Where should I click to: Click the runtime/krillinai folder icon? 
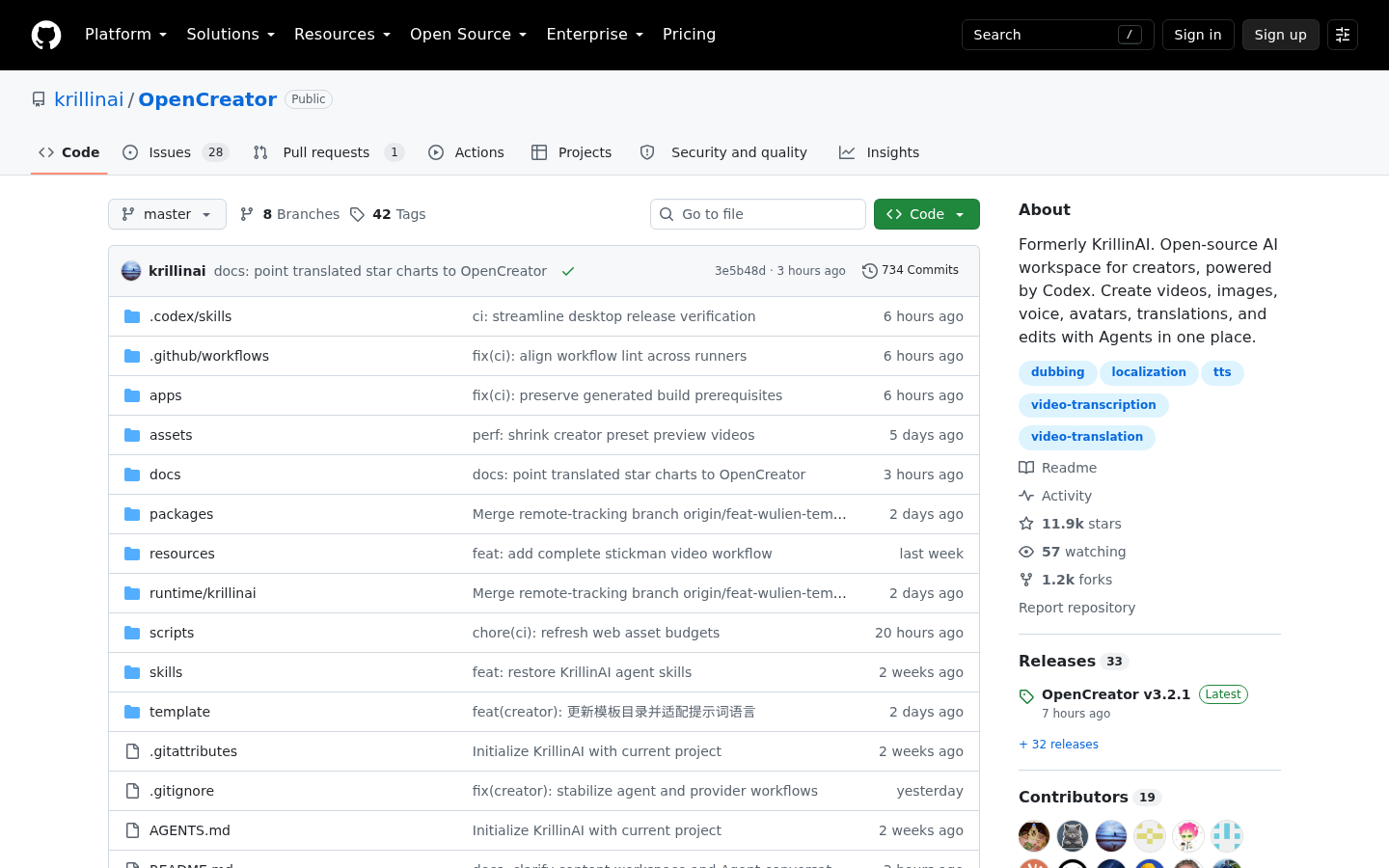132,593
